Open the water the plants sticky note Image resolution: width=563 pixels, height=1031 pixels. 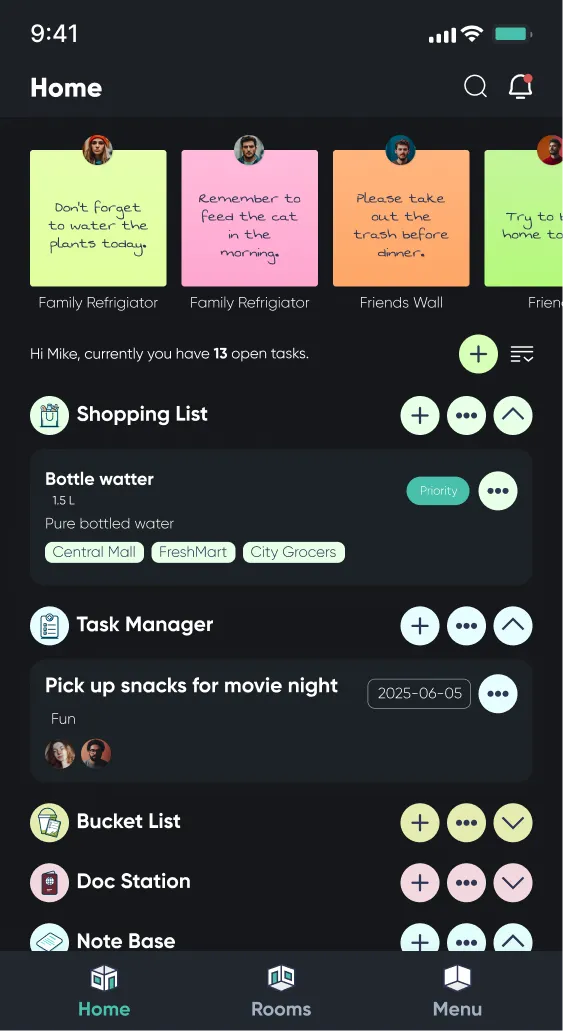[98, 218]
